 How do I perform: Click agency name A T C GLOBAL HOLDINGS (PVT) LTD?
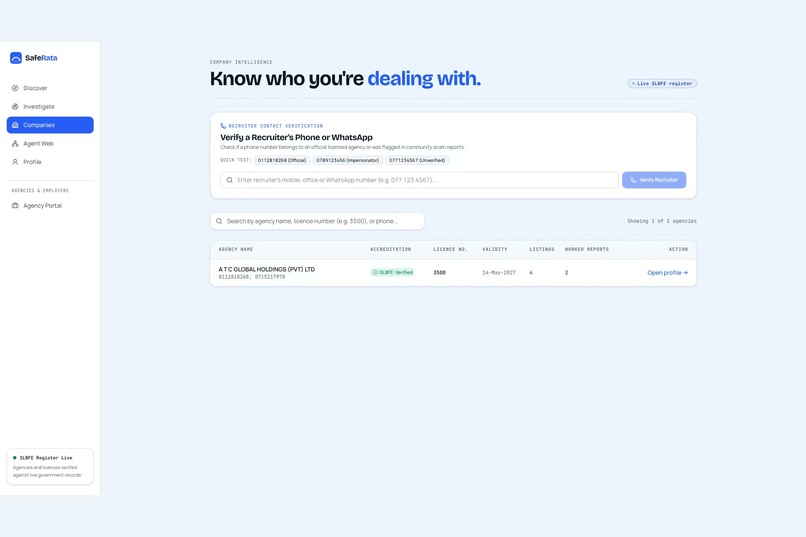(266, 269)
